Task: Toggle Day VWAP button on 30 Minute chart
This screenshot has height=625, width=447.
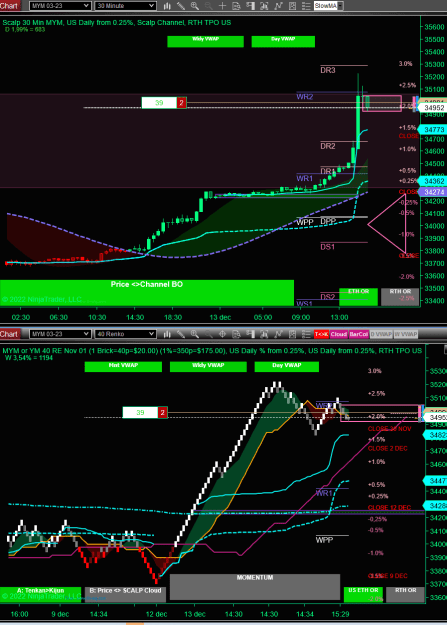Action: (x=283, y=41)
